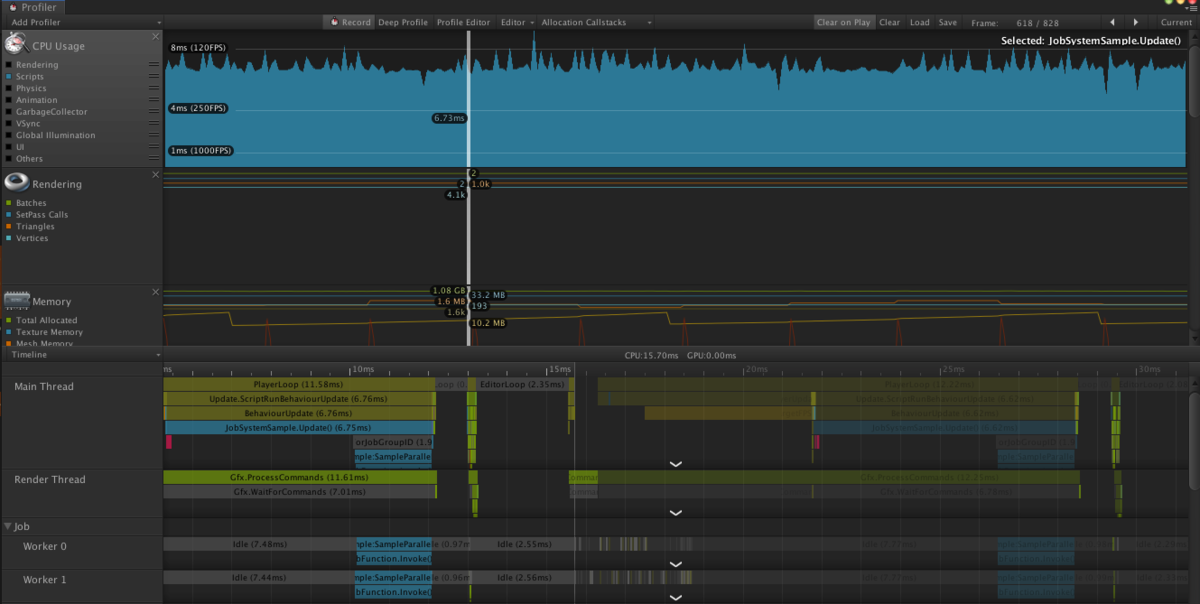
Task: Grab the reorder handle beside UI category
Action: (153, 147)
